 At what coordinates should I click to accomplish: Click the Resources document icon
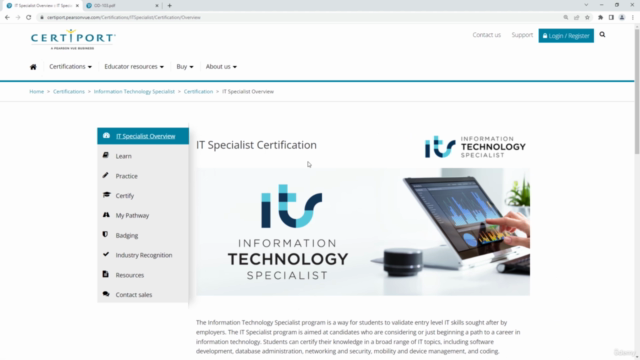[105, 274]
